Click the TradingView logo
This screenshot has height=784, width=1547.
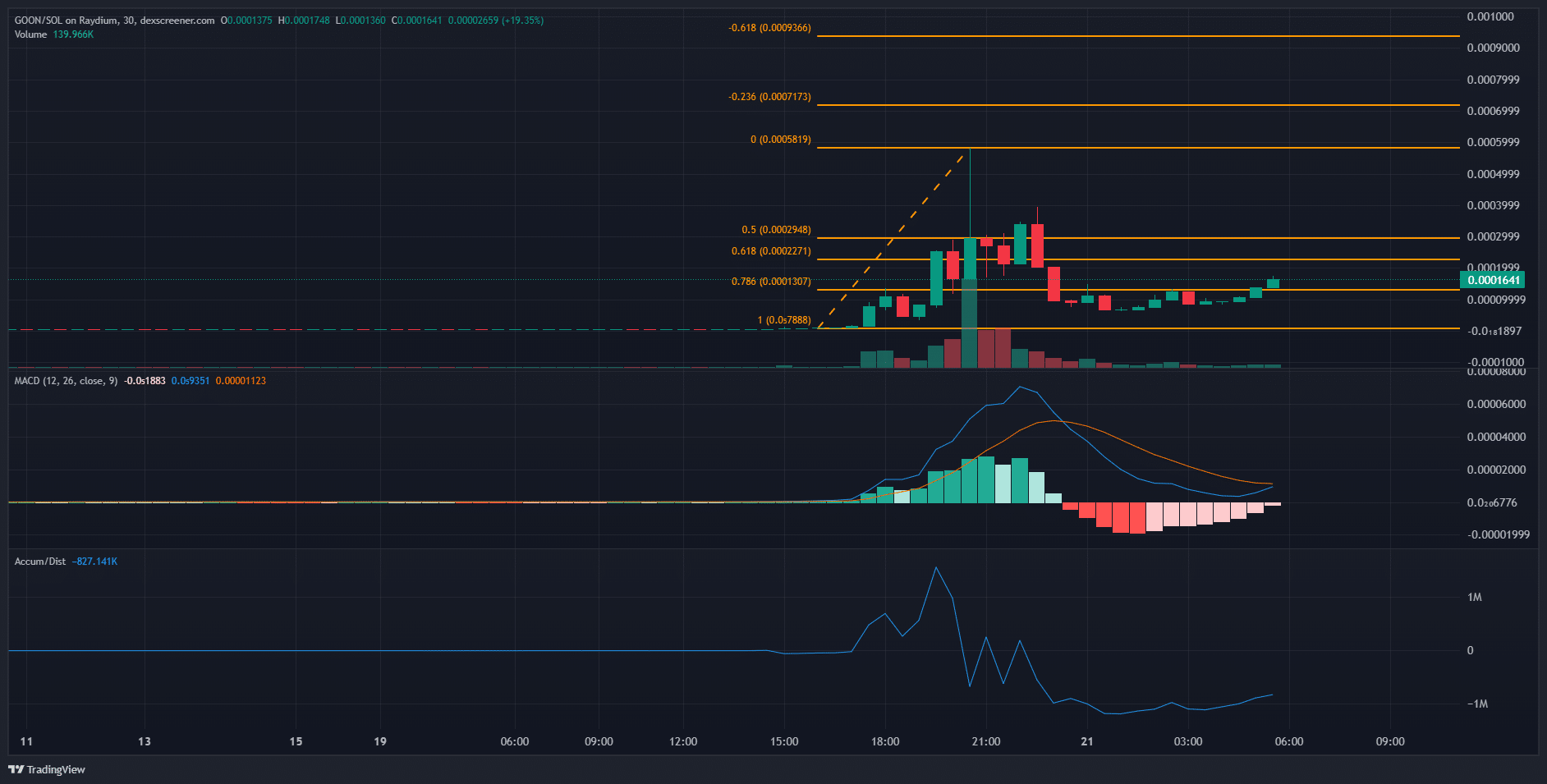(46, 769)
